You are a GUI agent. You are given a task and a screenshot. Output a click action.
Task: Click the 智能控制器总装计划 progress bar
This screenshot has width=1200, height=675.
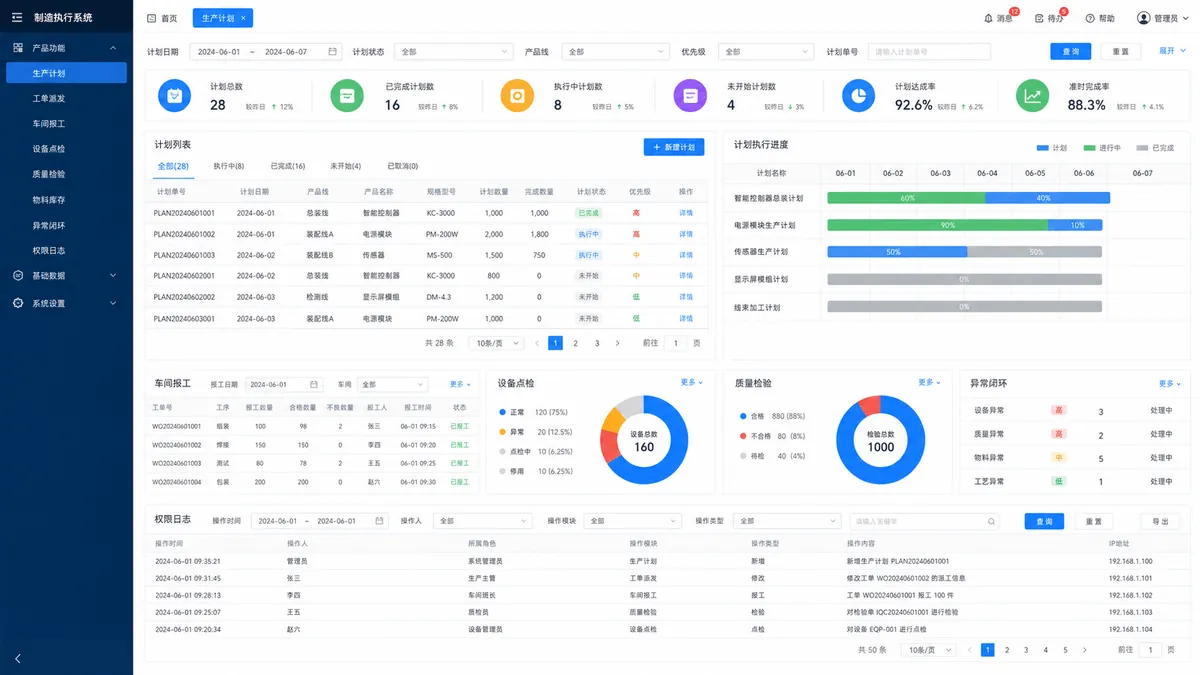point(965,198)
